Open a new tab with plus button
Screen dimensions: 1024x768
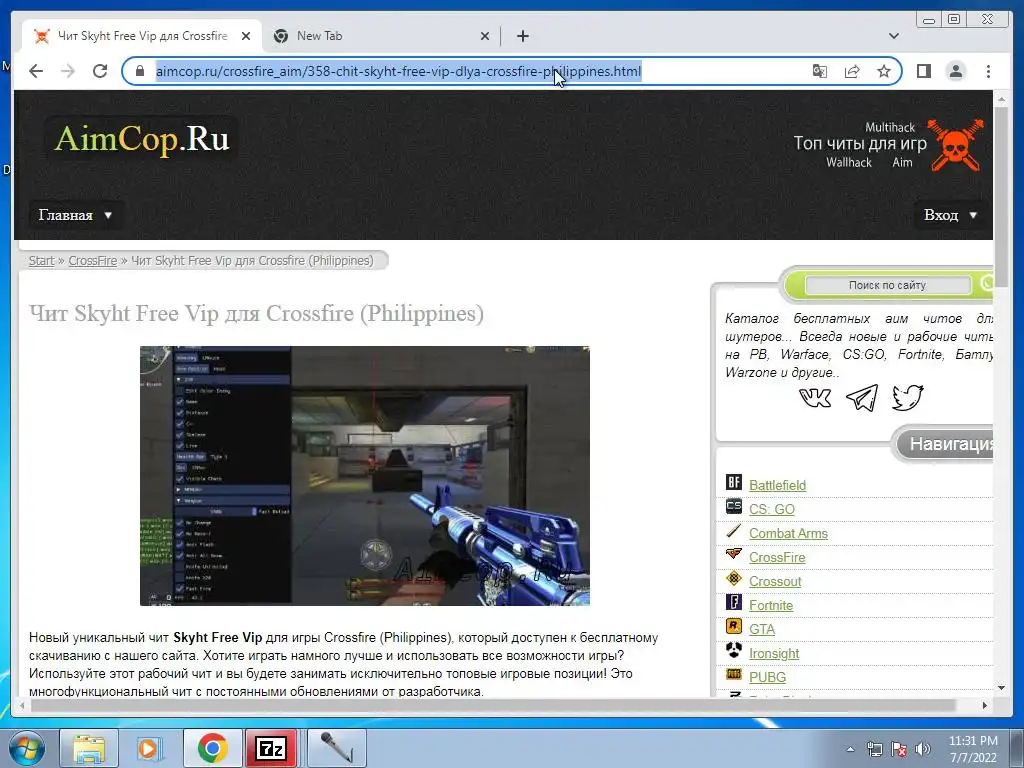tap(522, 36)
